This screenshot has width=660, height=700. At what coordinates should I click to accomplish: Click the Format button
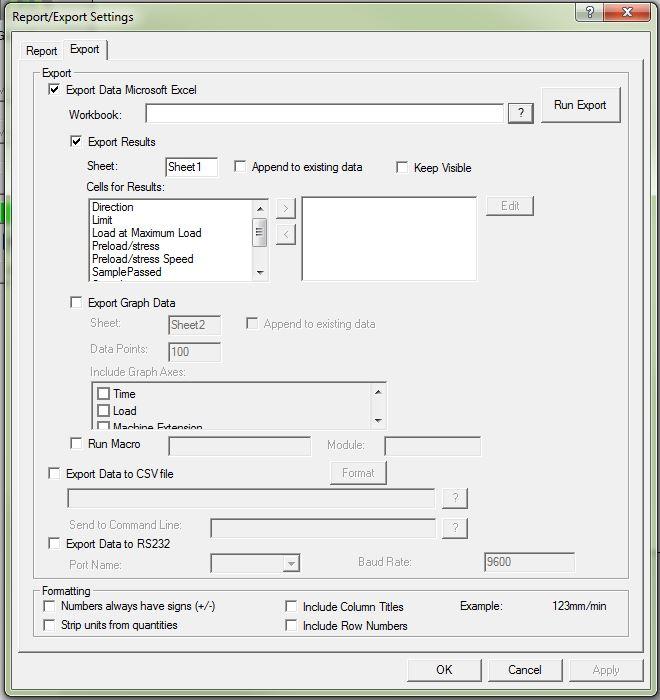pos(358,473)
